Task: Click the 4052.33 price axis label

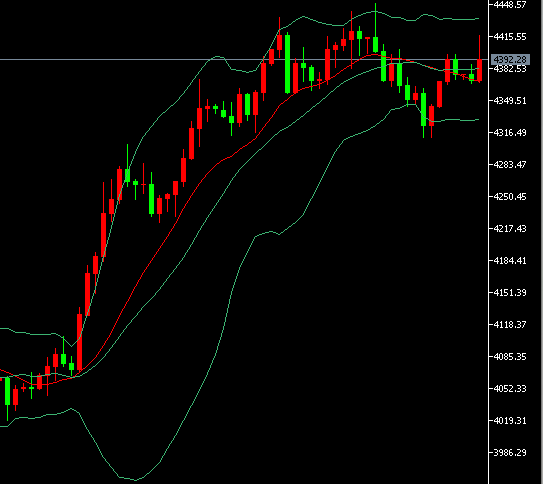Action: click(510, 388)
